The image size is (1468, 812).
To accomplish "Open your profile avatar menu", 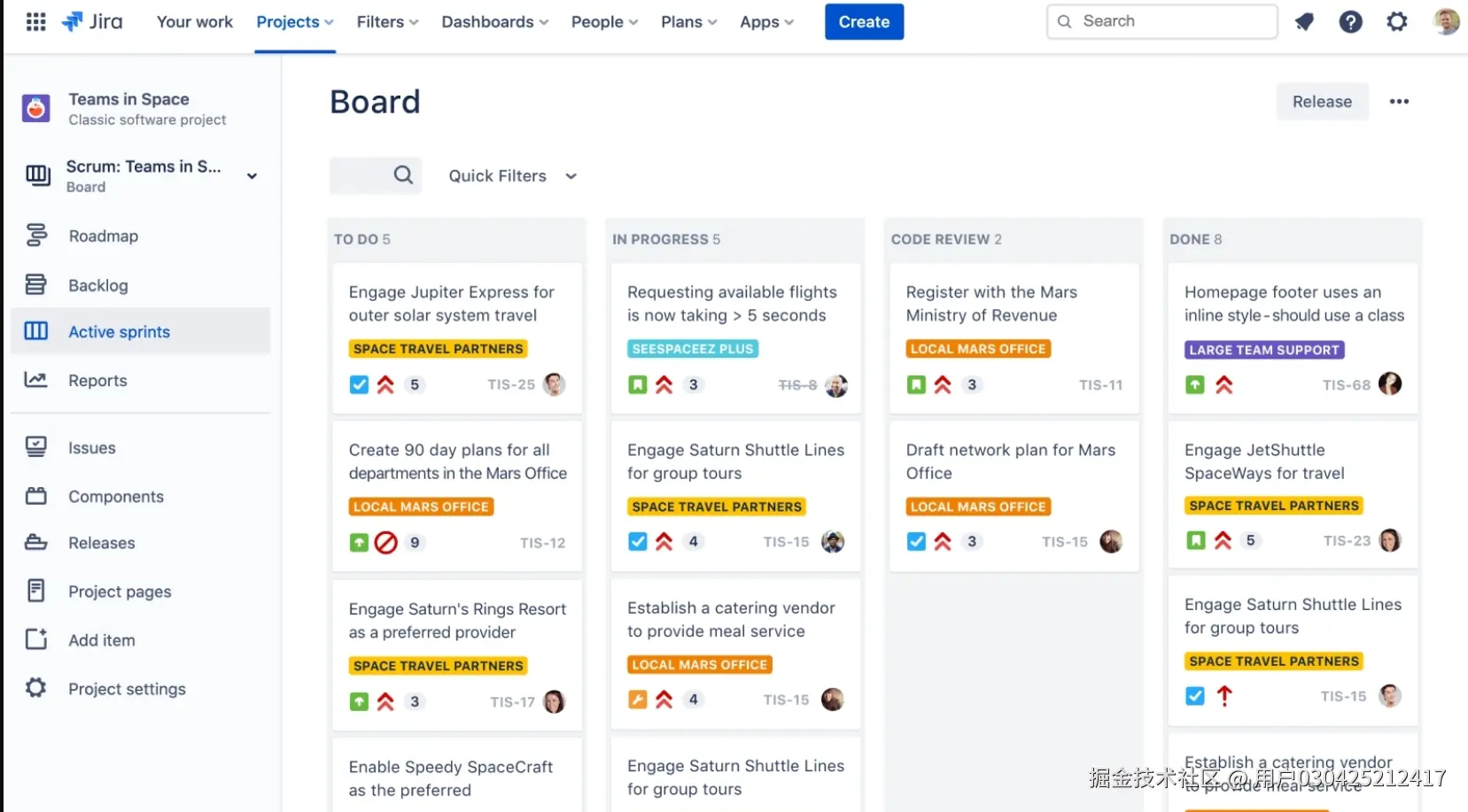I will coord(1446,21).
